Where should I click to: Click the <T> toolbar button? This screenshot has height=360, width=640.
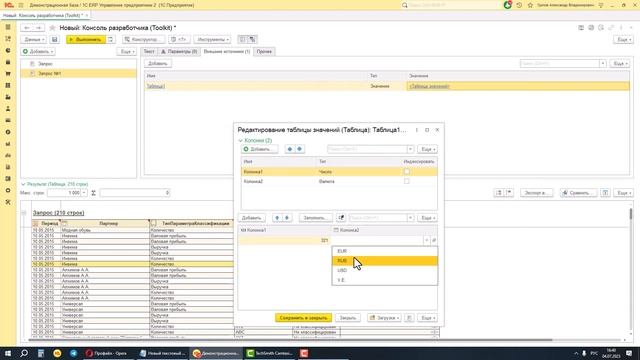click(179, 39)
